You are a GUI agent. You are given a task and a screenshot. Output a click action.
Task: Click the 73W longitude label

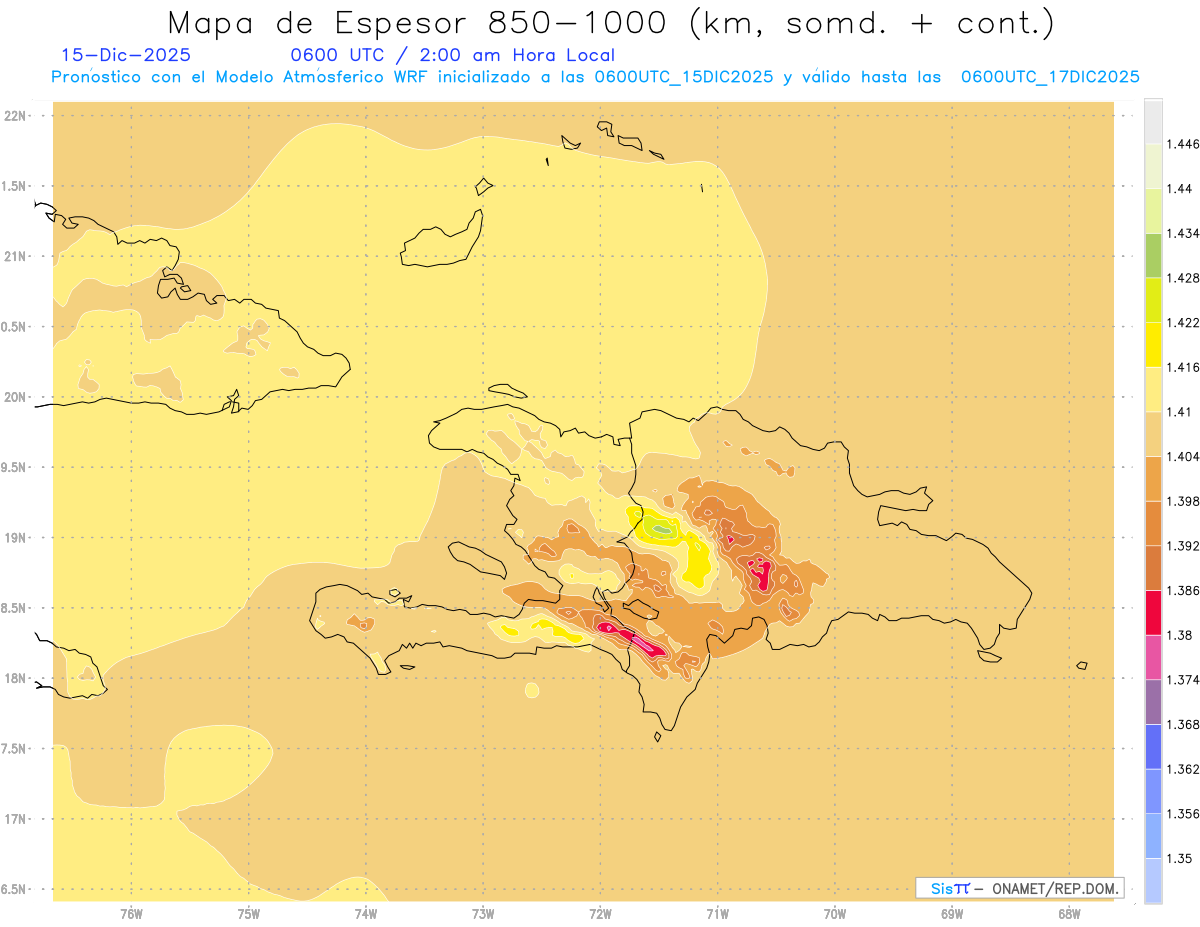point(483,913)
